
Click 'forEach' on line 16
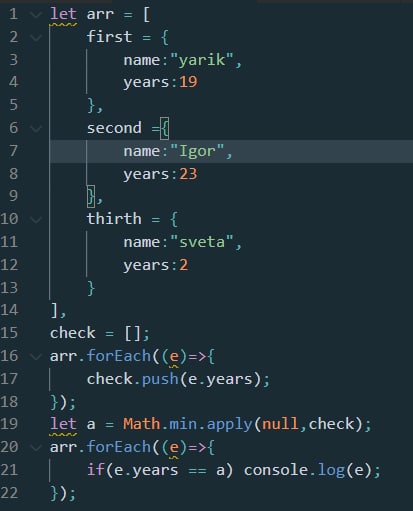coord(119,356)
